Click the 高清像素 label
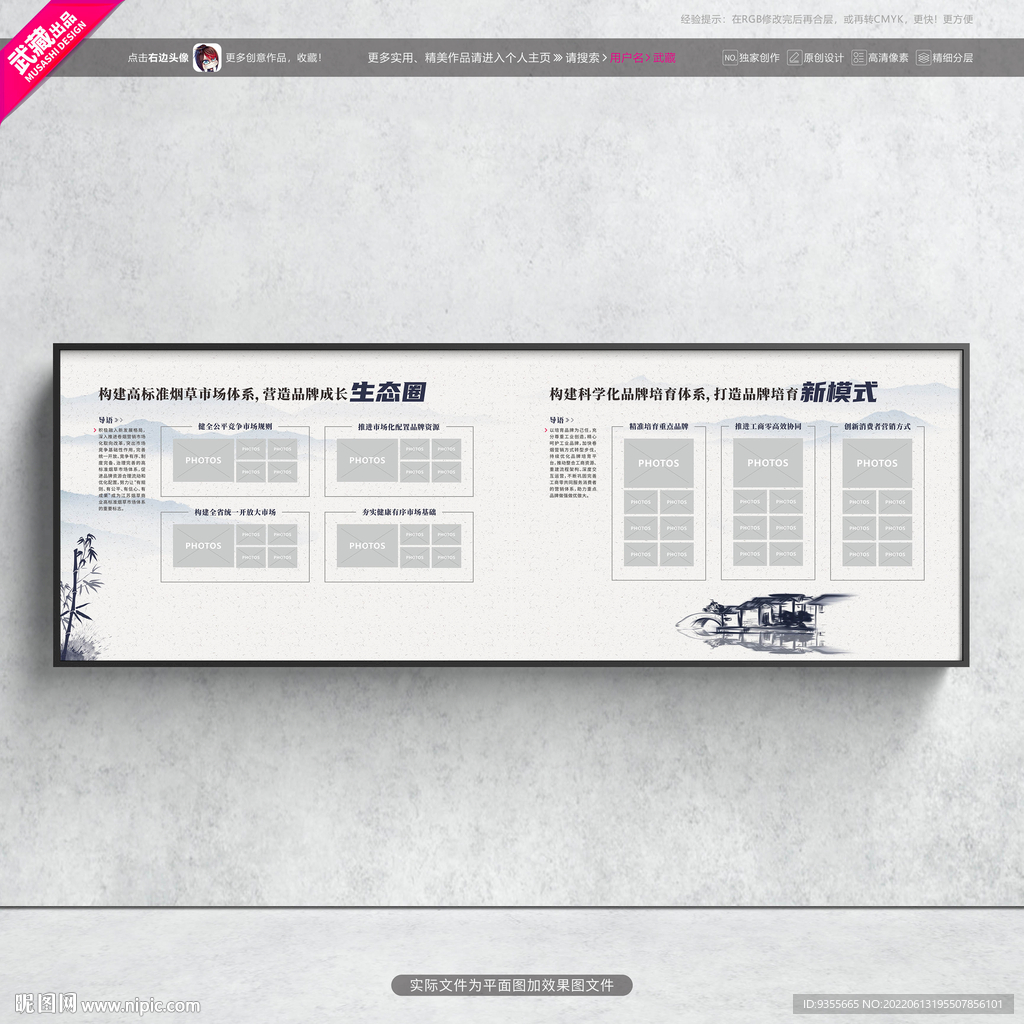 (x=888, y=57)
